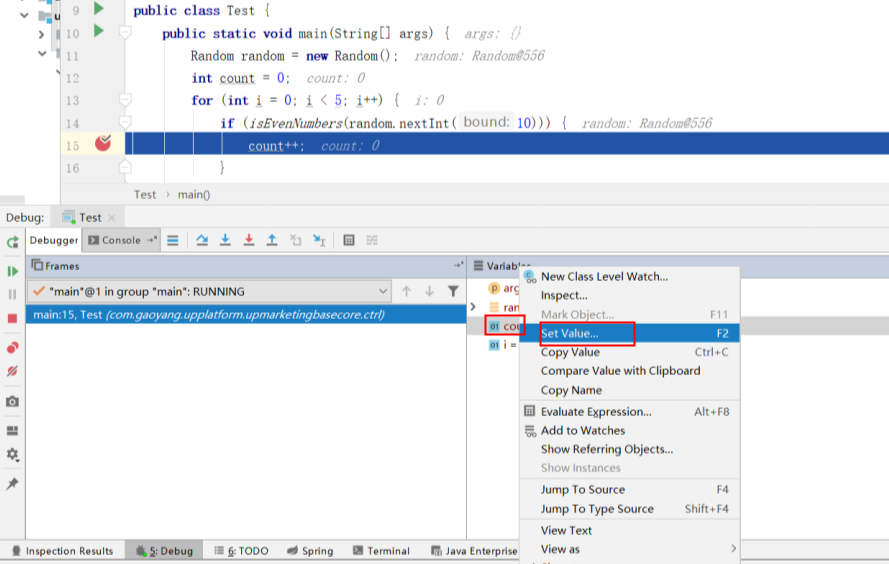
Task: Stop the debug session red square
Action: click(12, 319)
